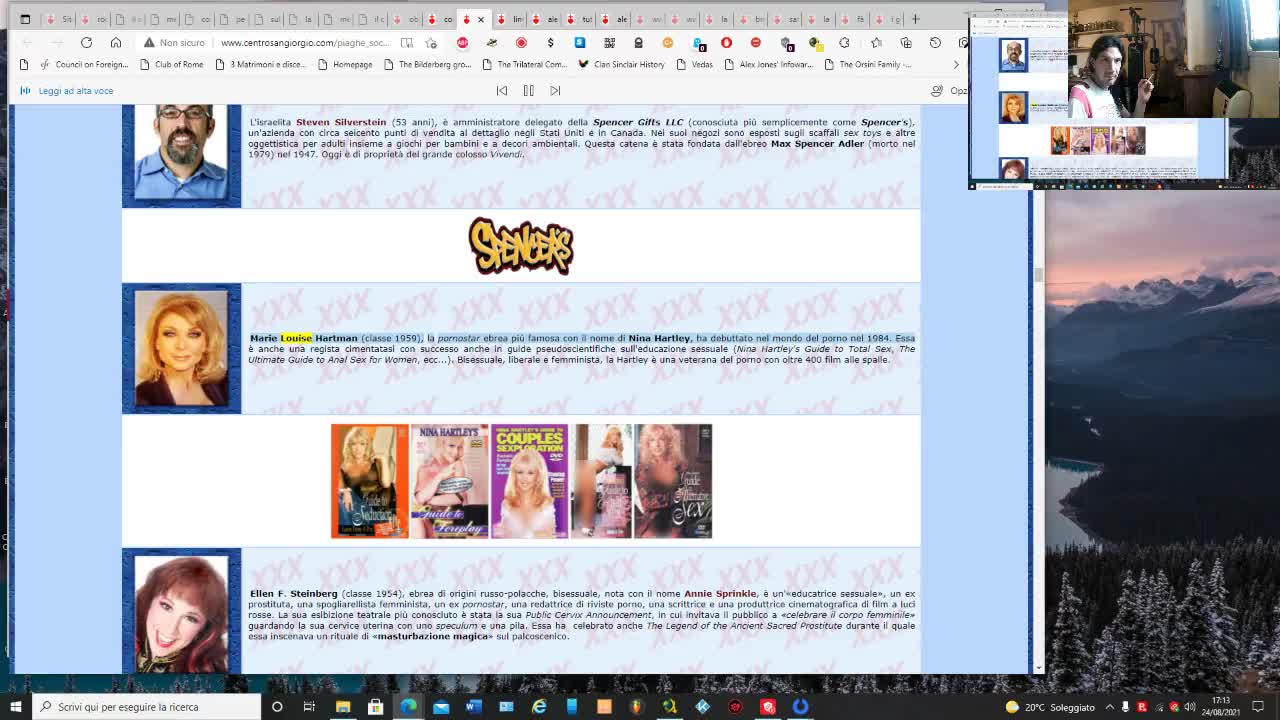Open the Extensions puzzle icon

point(844,43)
